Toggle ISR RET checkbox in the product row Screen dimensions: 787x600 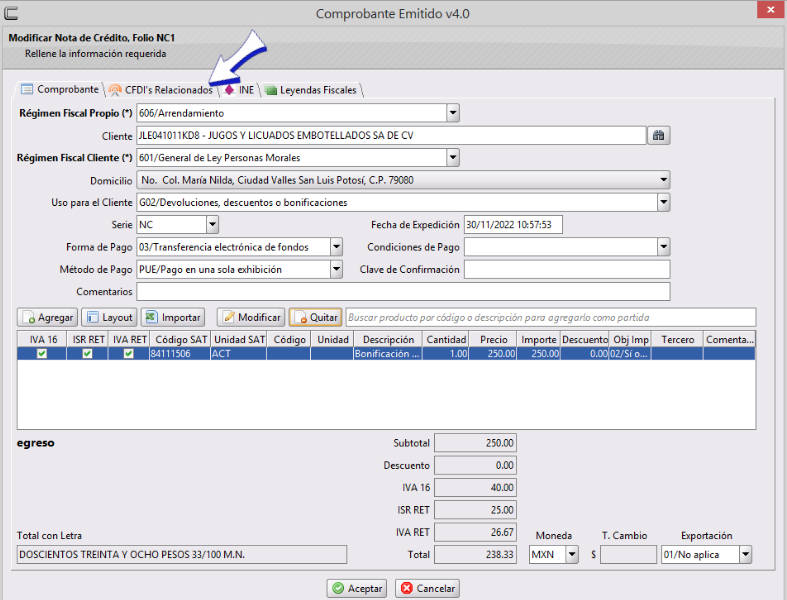click(87, 353)
